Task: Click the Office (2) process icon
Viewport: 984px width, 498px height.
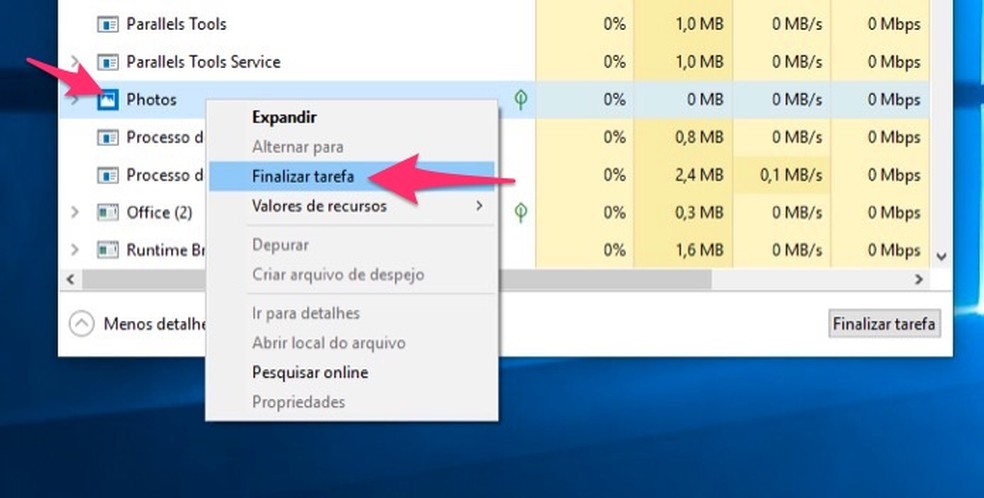Action: click(108, 213)
